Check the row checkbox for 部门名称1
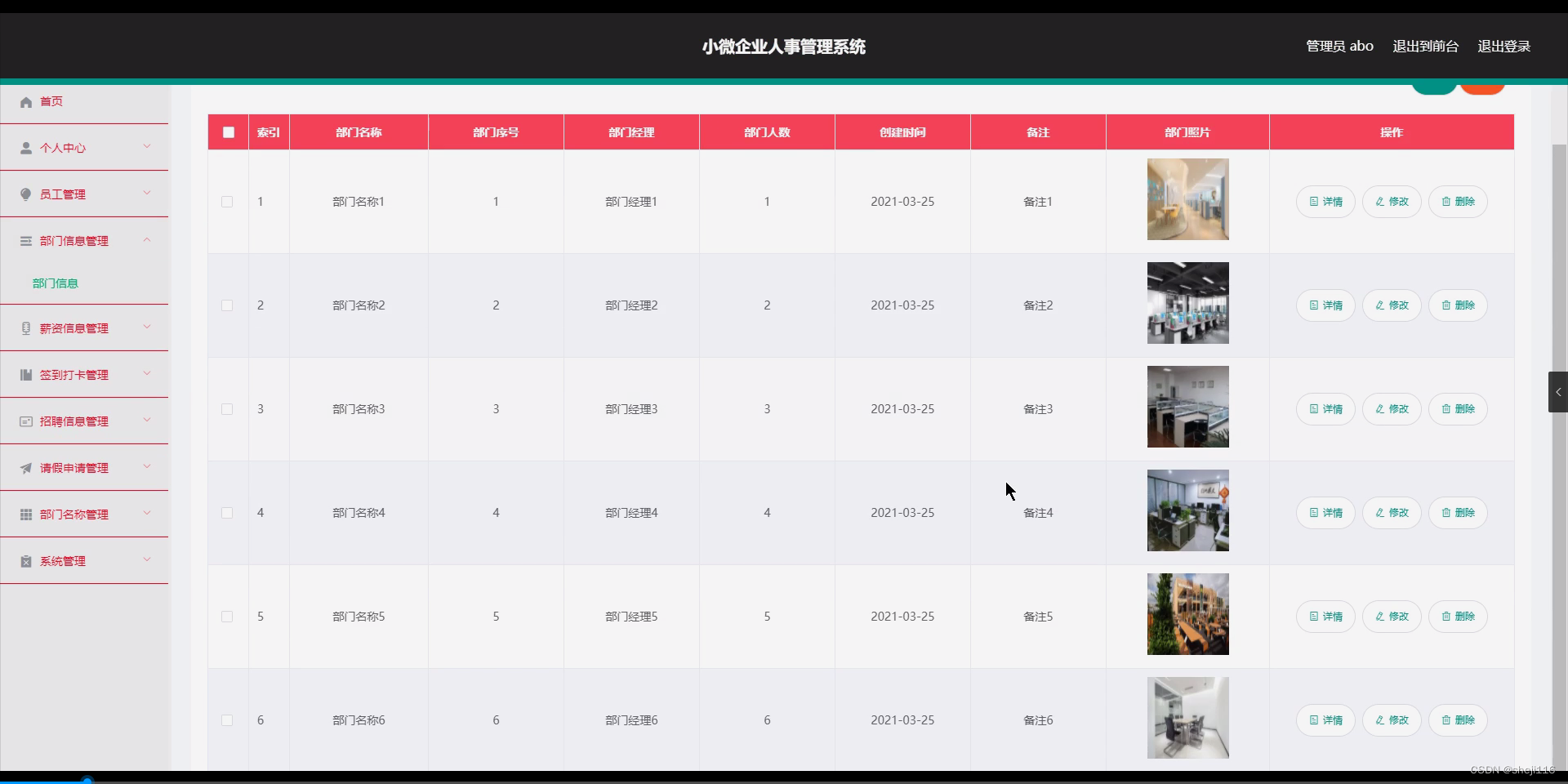1568x784 pixels. pyautogui.click(x=227, y=202)
